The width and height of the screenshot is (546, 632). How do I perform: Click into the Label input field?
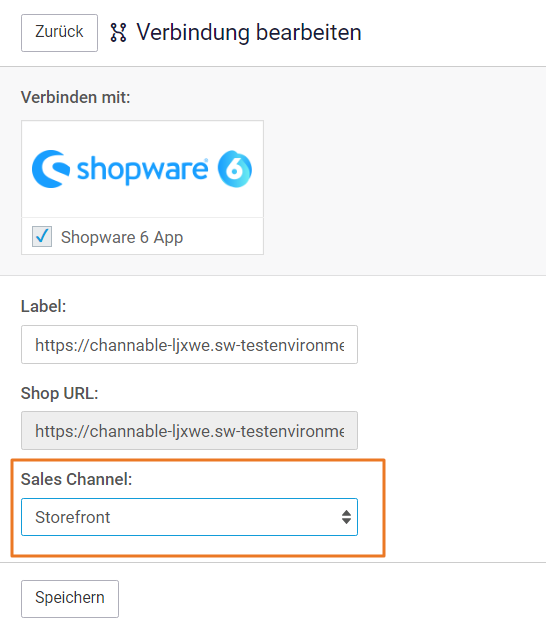click(189, 345)
